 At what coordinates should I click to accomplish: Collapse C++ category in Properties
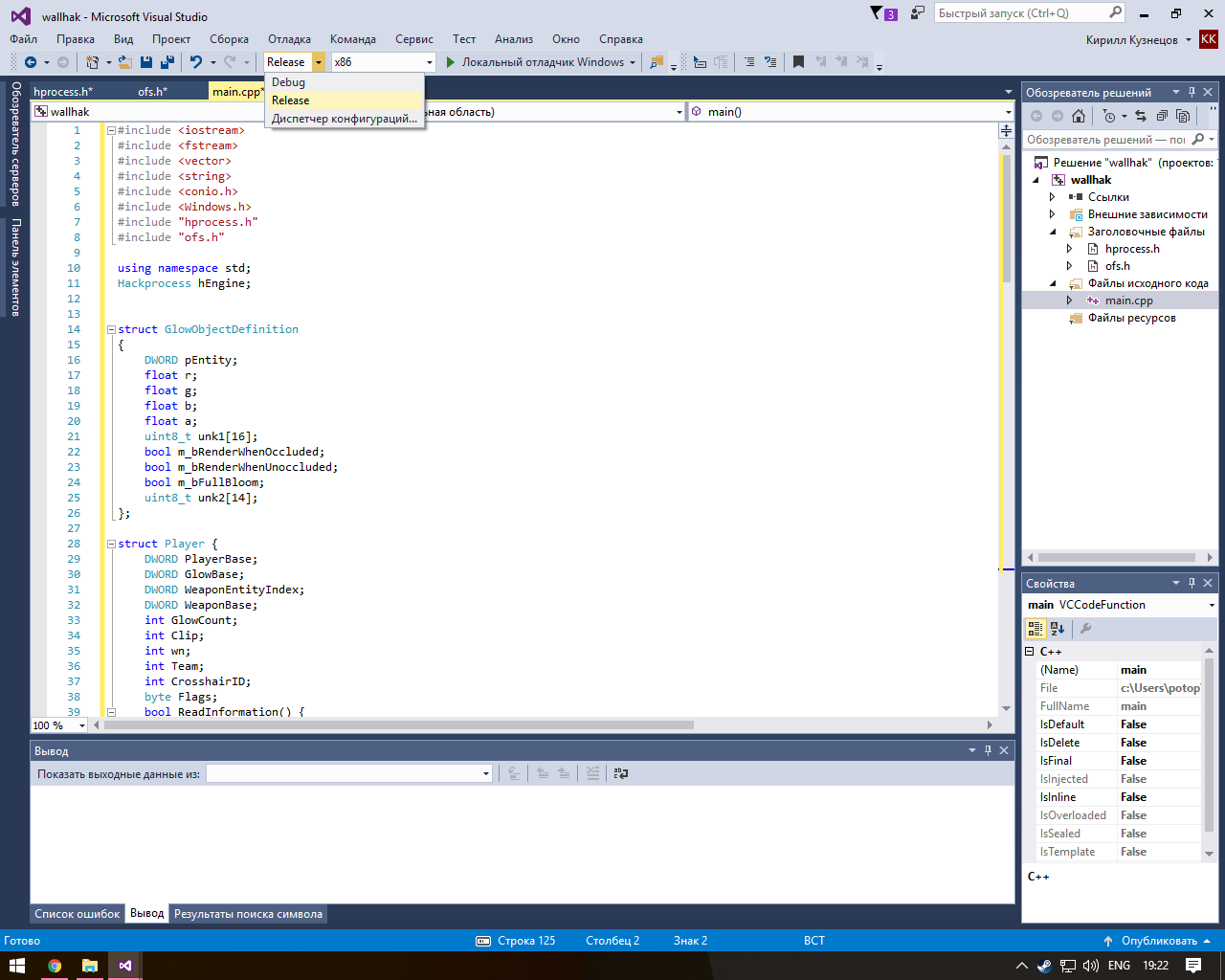[1030, 651]
